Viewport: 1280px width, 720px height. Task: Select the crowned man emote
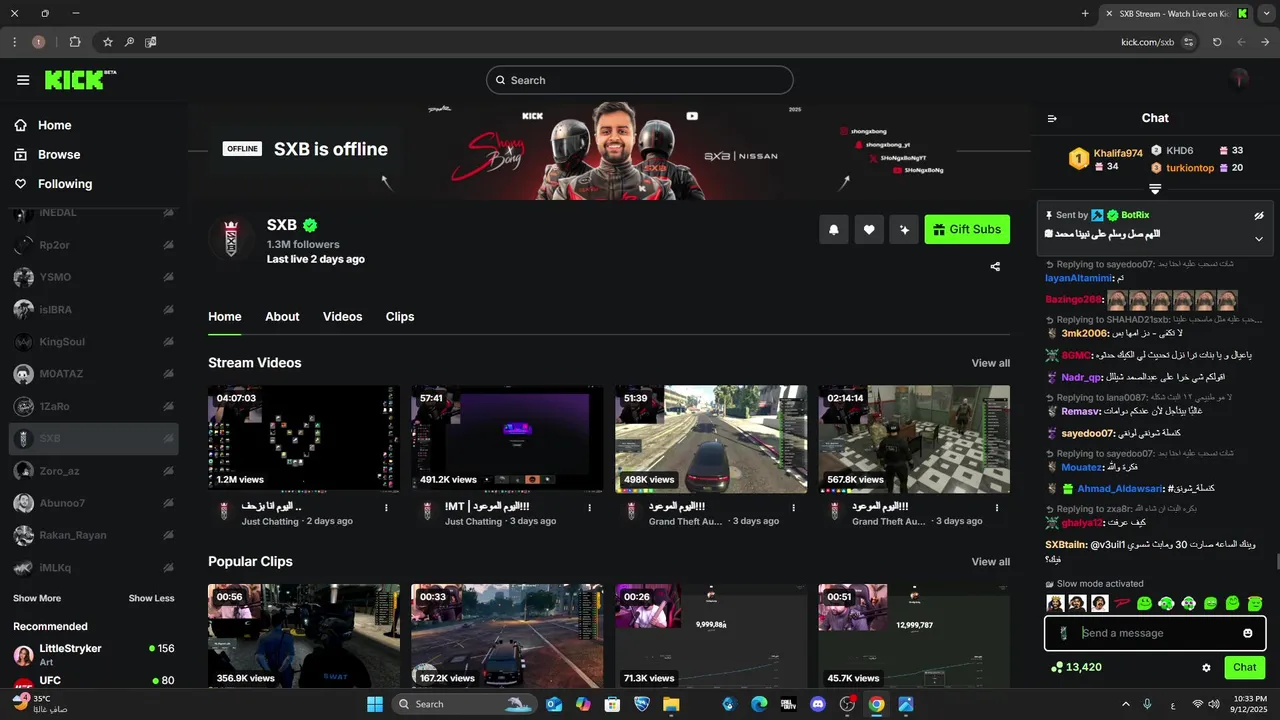(1054, 603)
